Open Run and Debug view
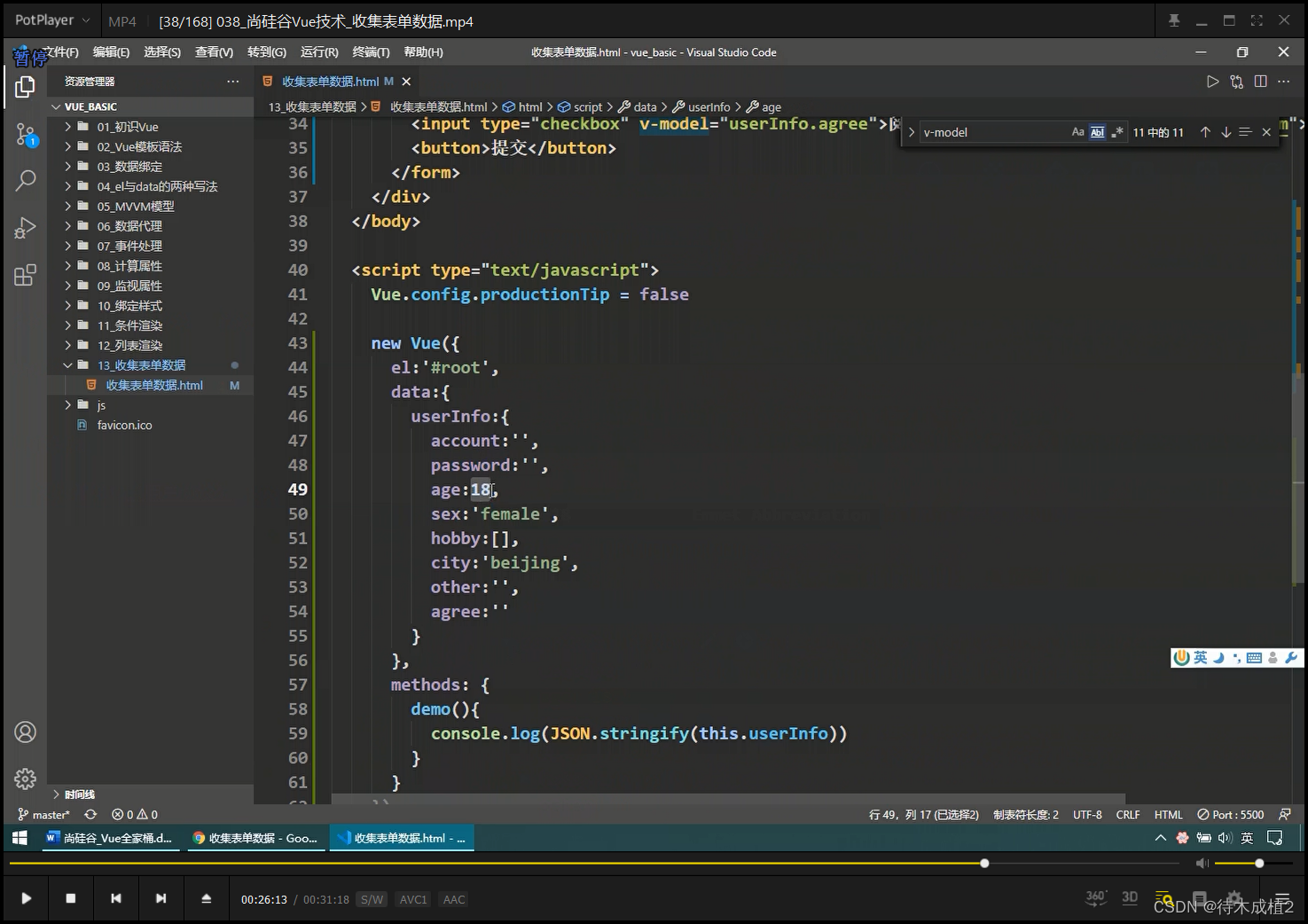The width and height of the screenshot is (1308, 924). (x=25, y=228)
